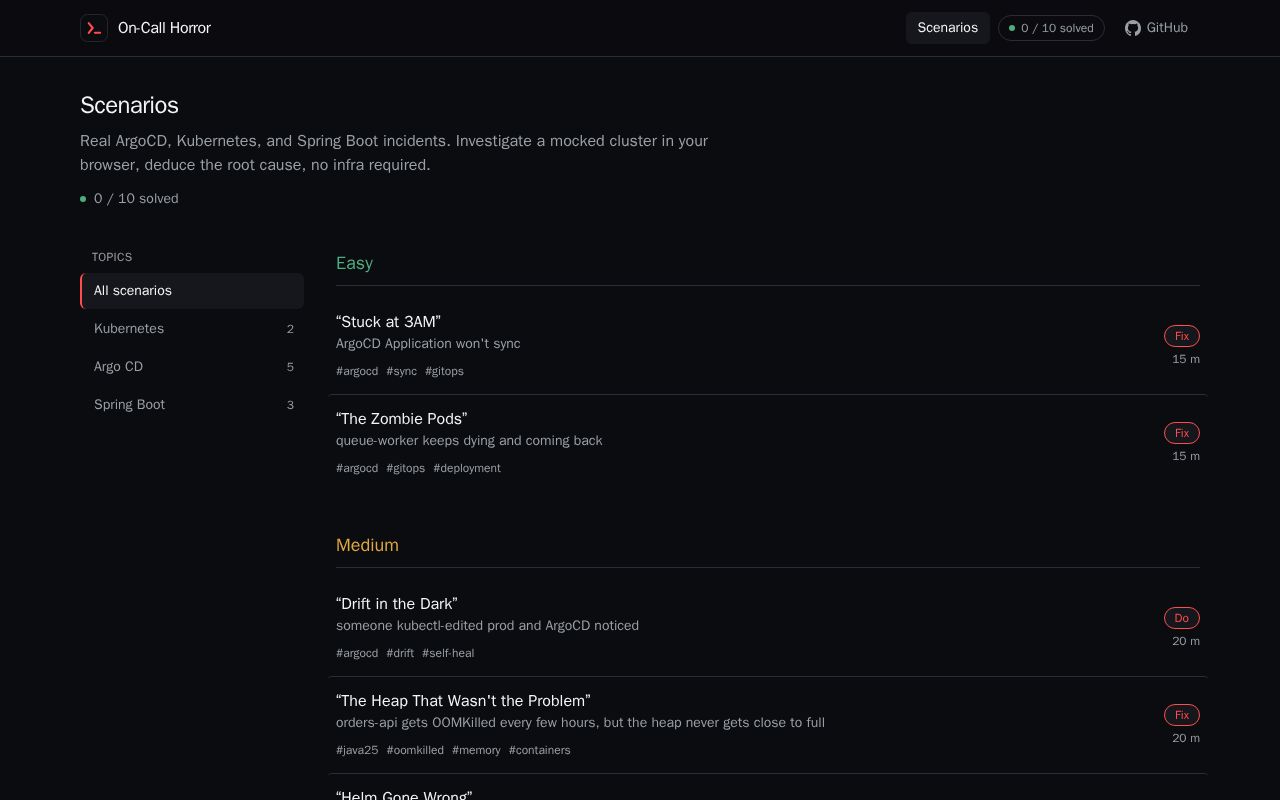Click Do badge on Drift in the Dark
The height and width of the screenshot is (800, 1280).
(1182, 618)
